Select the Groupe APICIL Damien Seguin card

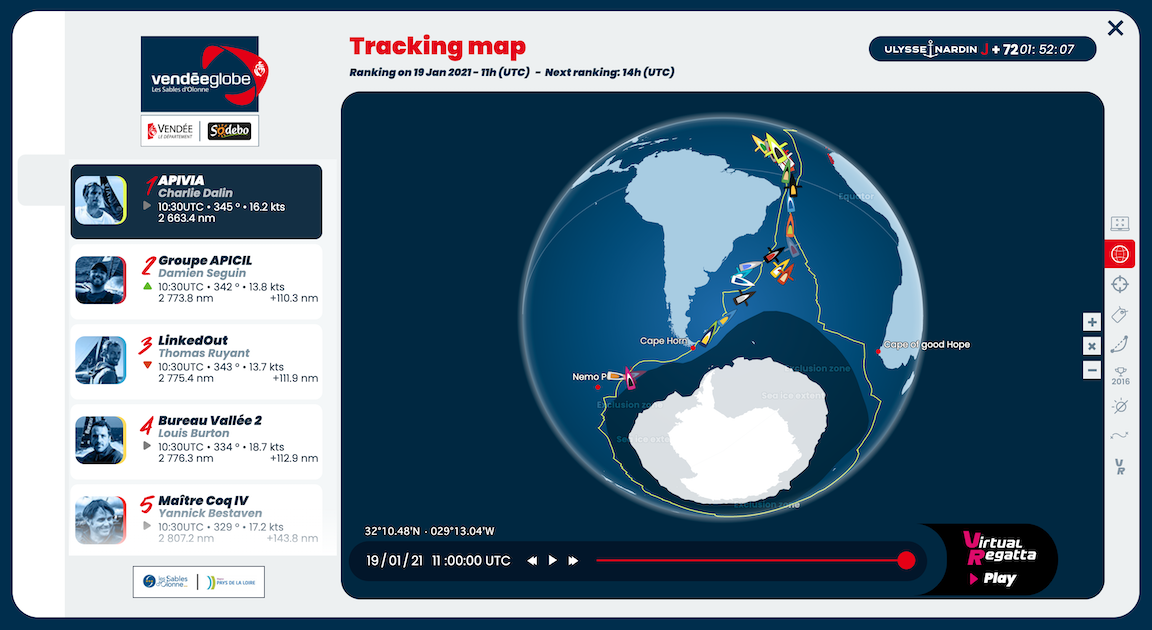pyautogui.click(x=196, y=281)
